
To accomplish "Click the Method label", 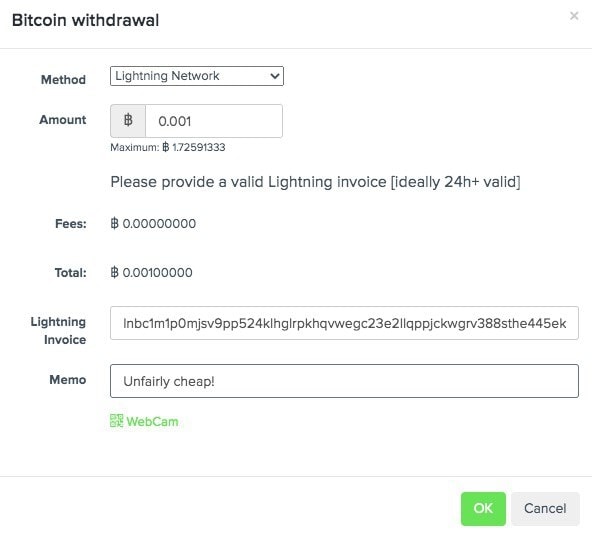I will (x=63, y=80).
